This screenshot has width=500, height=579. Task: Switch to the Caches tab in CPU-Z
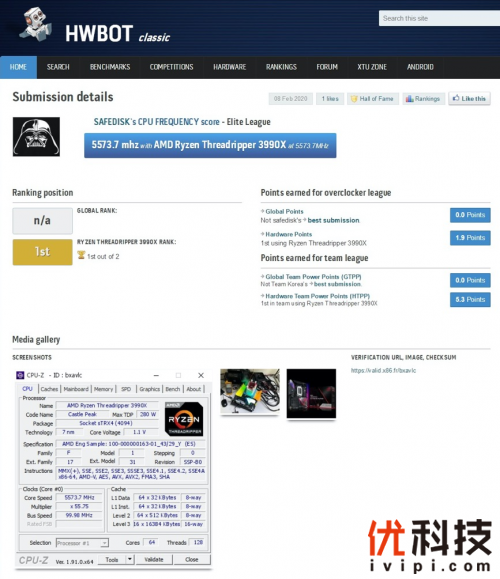tap(49, 389)
